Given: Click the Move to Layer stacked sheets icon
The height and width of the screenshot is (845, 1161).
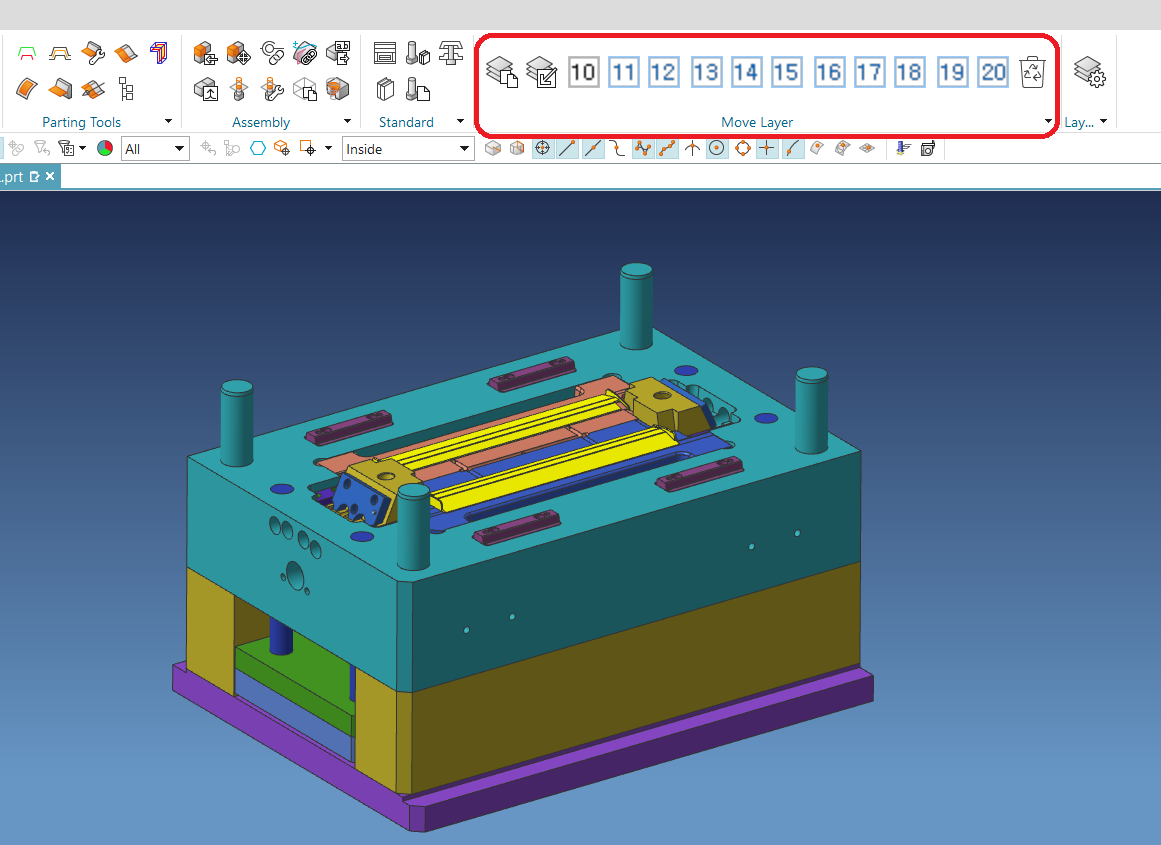Looking at the screenshot, I should coord(541,72).
